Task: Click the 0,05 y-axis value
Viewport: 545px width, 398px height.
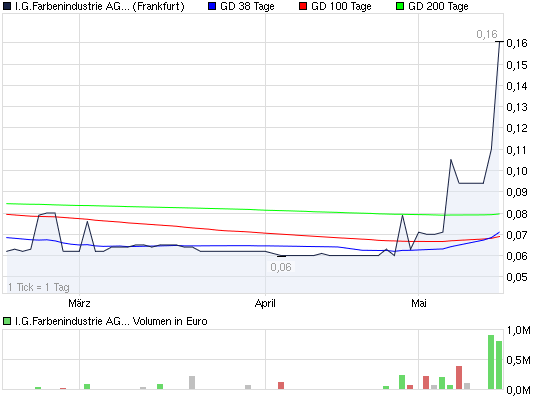Action: pos(517,277)
